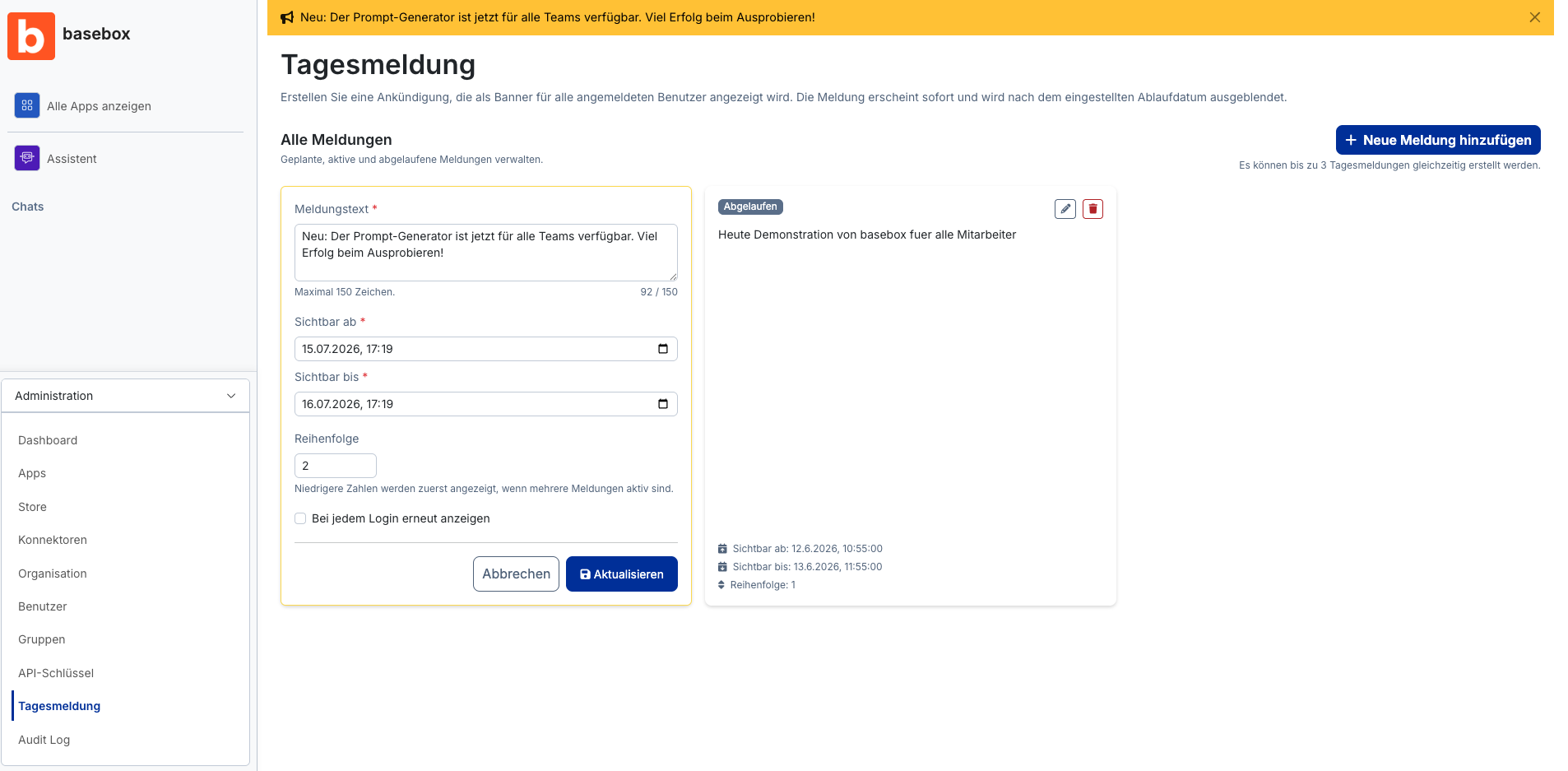Edit the Abgelaufen message with pencil icon
The width and height of the screenshot is (1568, 771).
(1065, 209)
